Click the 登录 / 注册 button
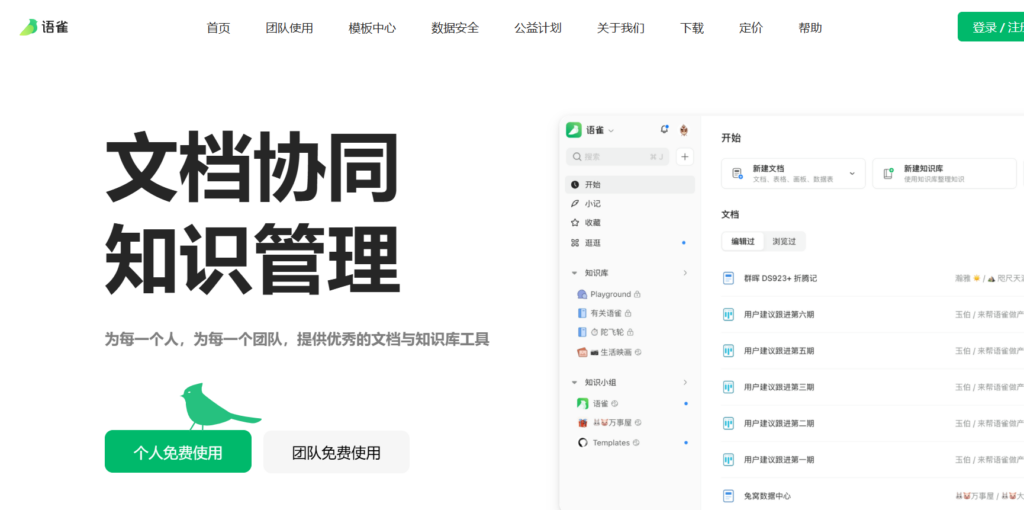 point(991,27)
